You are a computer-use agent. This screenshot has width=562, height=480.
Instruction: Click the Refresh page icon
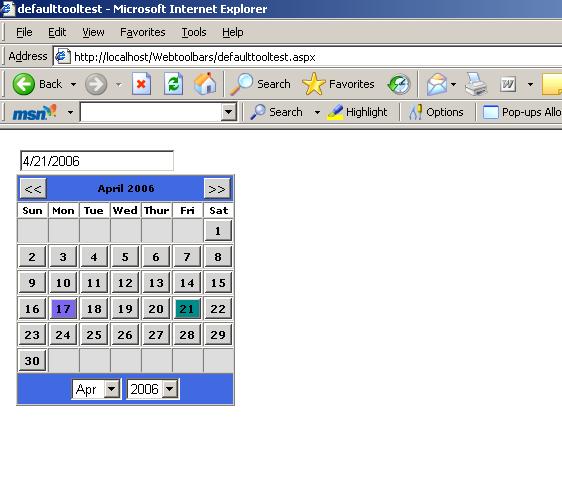point(173,84)
